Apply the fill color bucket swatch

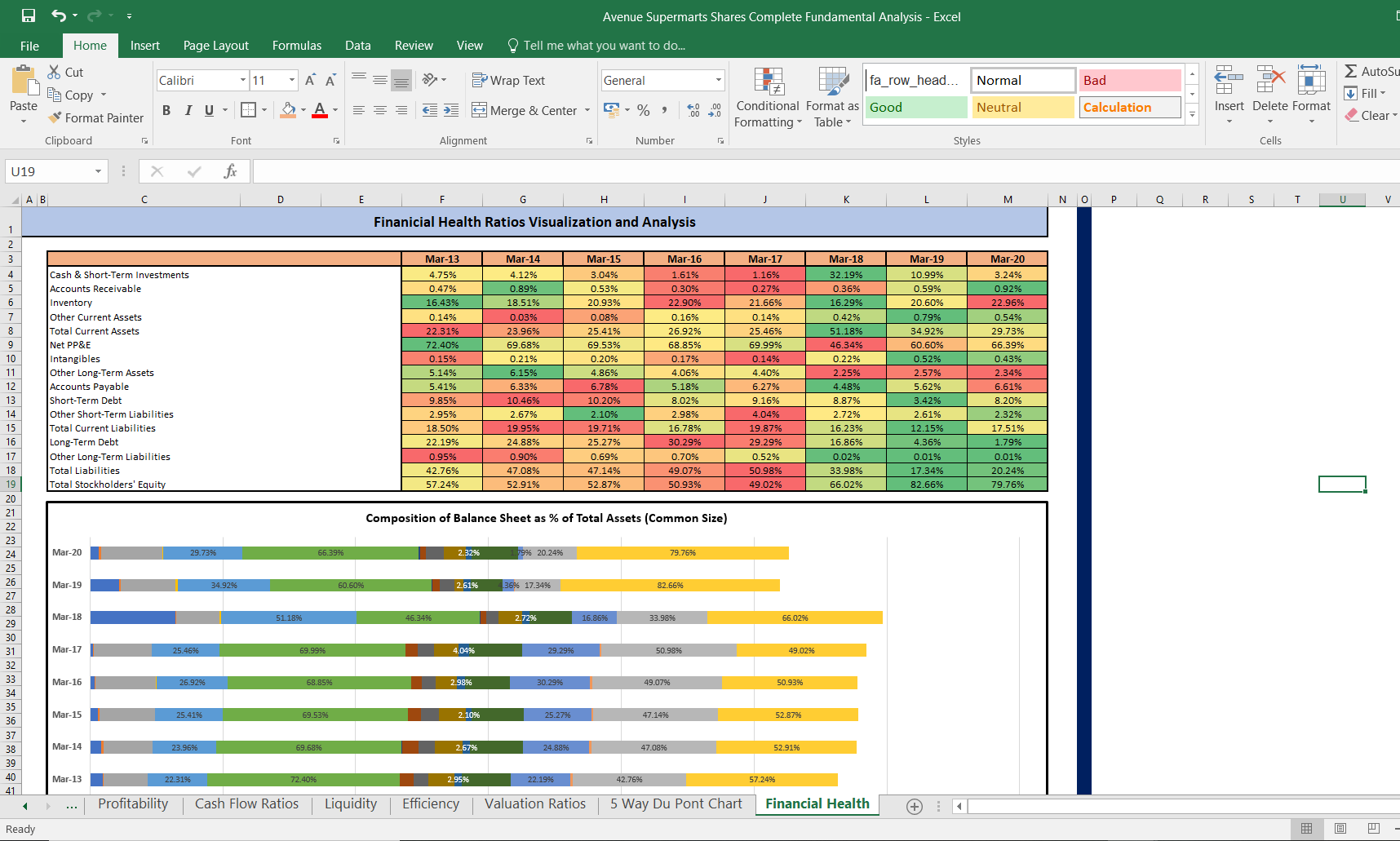(288, 110)
